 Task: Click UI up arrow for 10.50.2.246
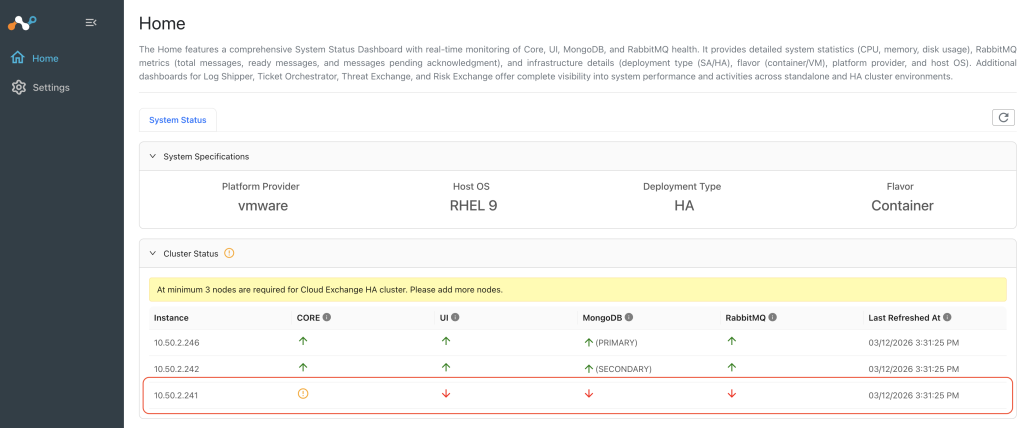coord(446,341)
